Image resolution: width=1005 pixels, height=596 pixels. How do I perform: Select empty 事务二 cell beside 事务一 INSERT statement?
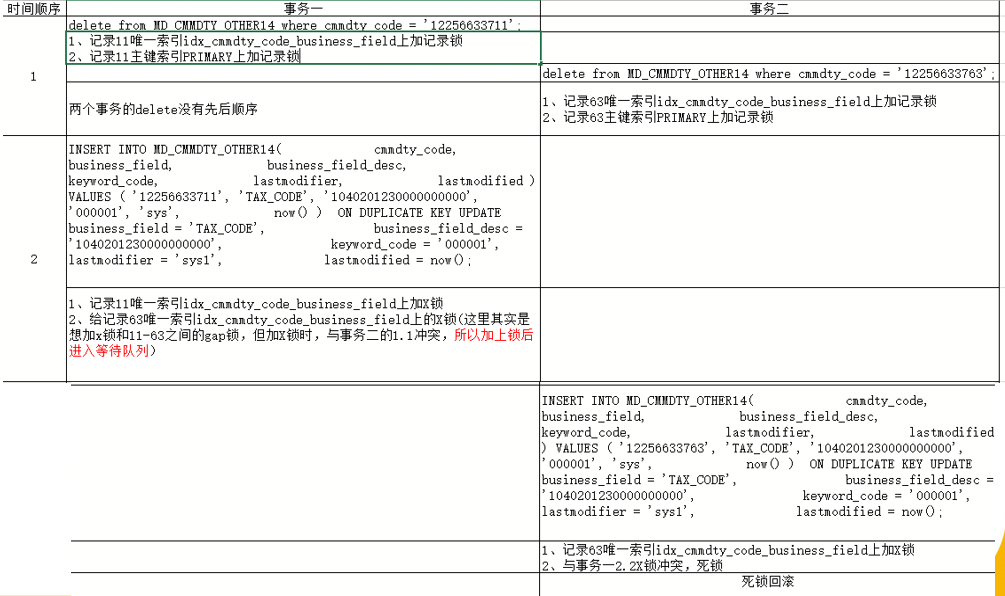click(x=769, y=212)
